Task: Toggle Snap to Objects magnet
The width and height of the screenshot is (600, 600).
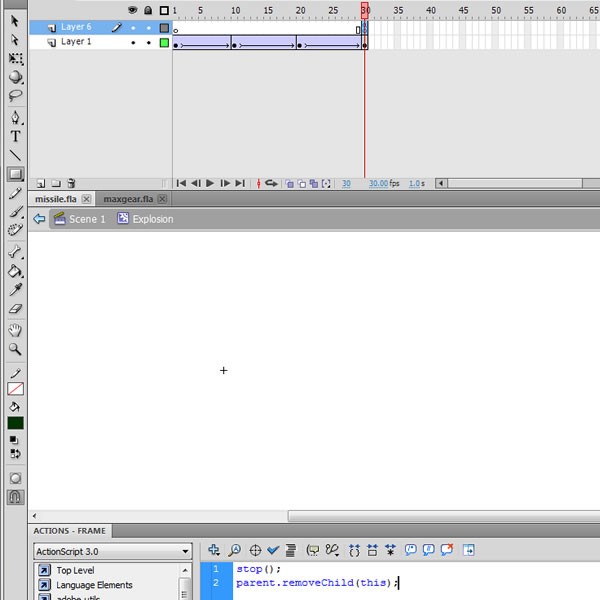Action: coord(15,496)
